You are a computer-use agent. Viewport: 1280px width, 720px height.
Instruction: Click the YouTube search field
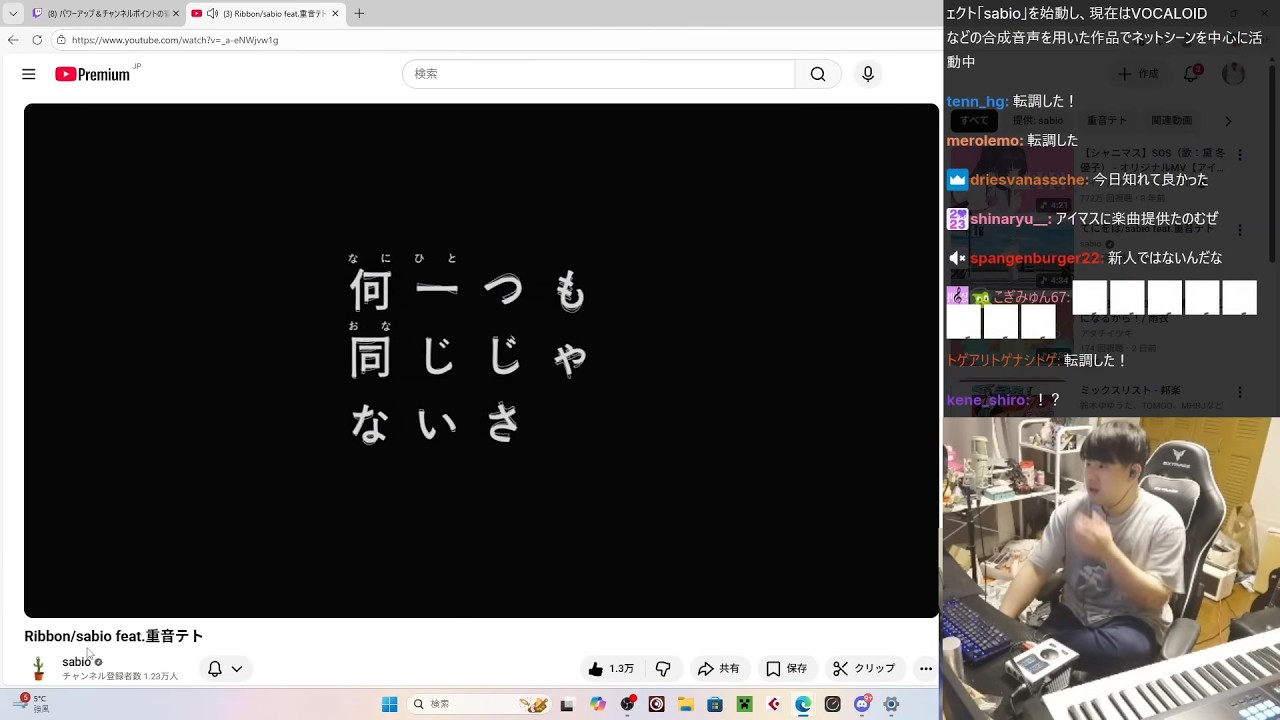click(x=598, y=74)
